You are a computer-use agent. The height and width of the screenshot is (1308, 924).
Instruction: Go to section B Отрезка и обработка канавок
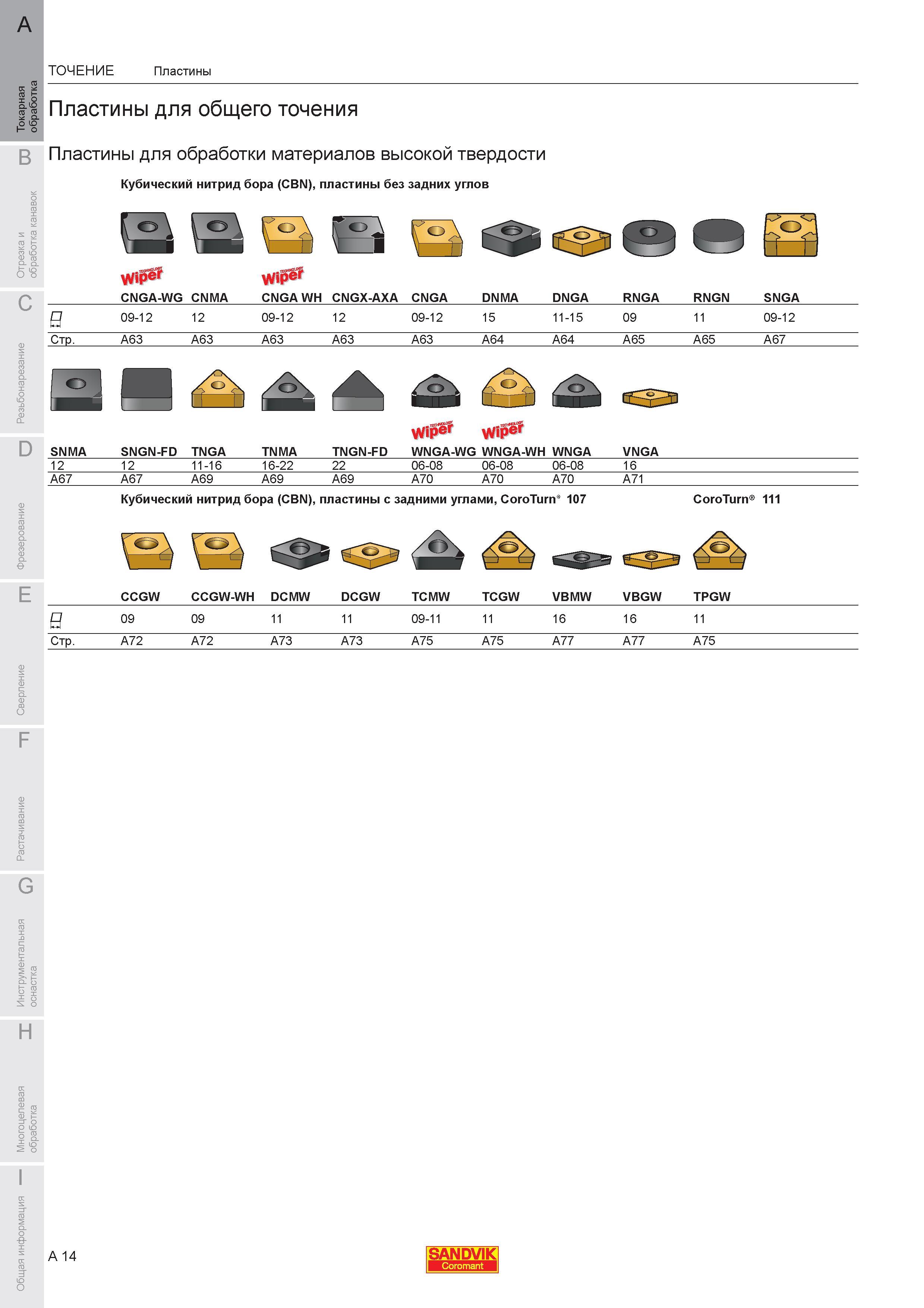[x=22, y=217]
